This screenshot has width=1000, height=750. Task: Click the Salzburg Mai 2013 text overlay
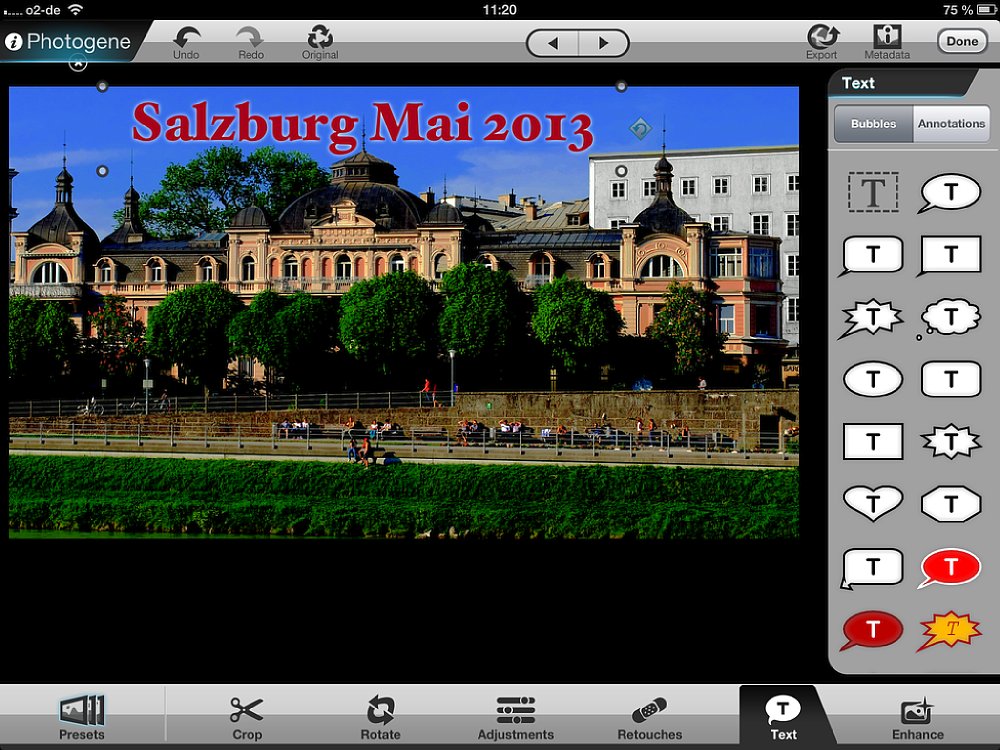tap(362, 124)
